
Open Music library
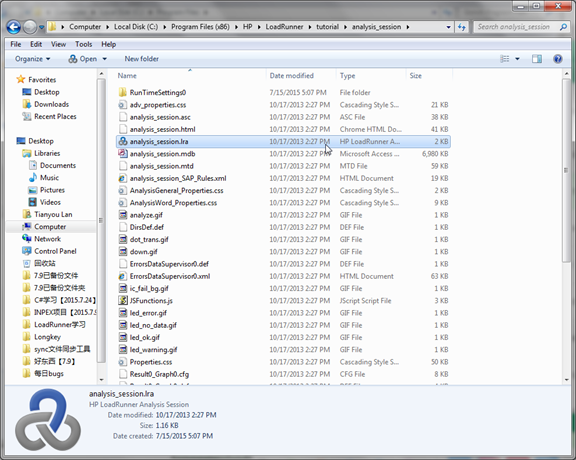click(49, 177)
